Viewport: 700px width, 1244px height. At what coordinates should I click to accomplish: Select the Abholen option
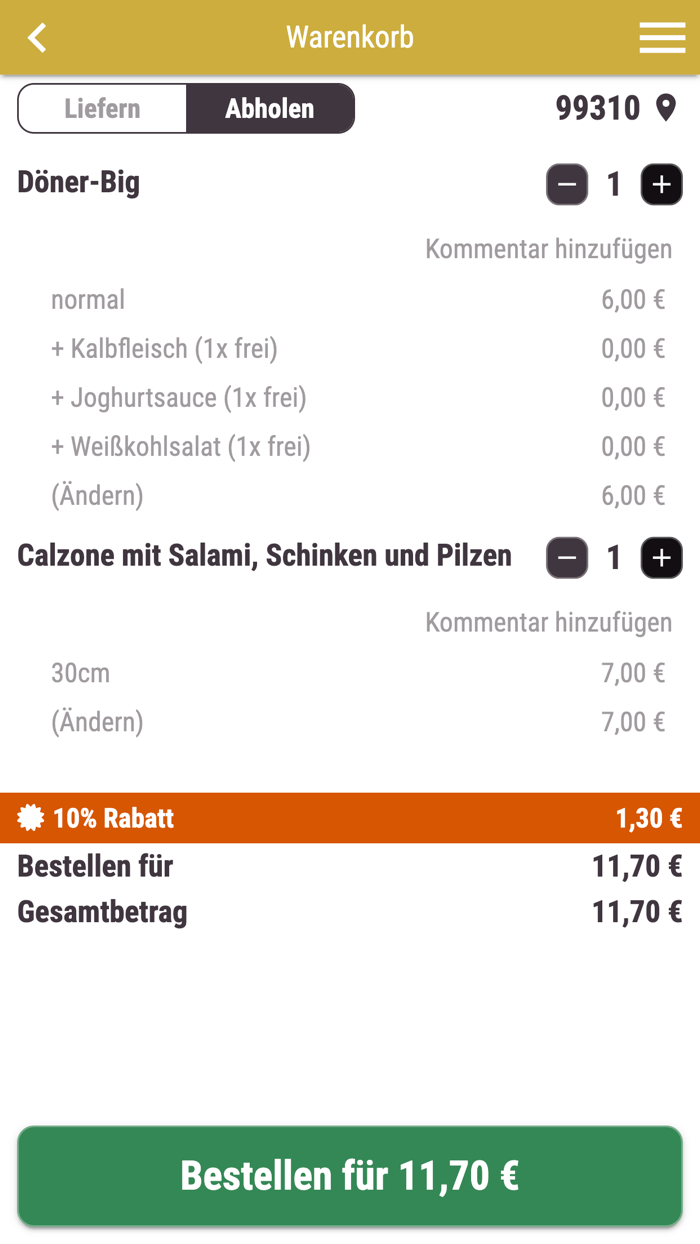(x=270, y=108)
